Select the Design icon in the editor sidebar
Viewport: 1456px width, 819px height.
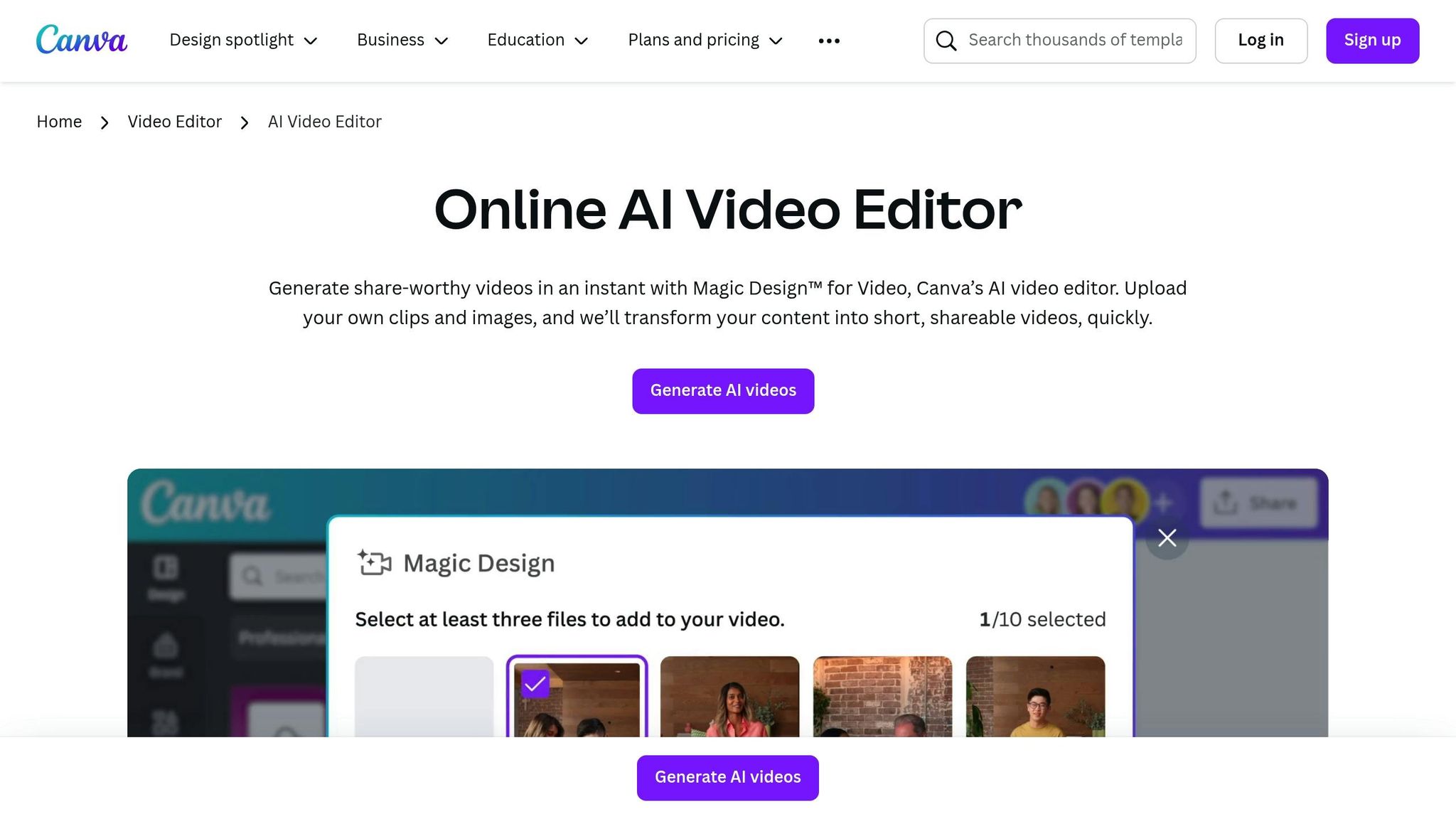[166, 567]
